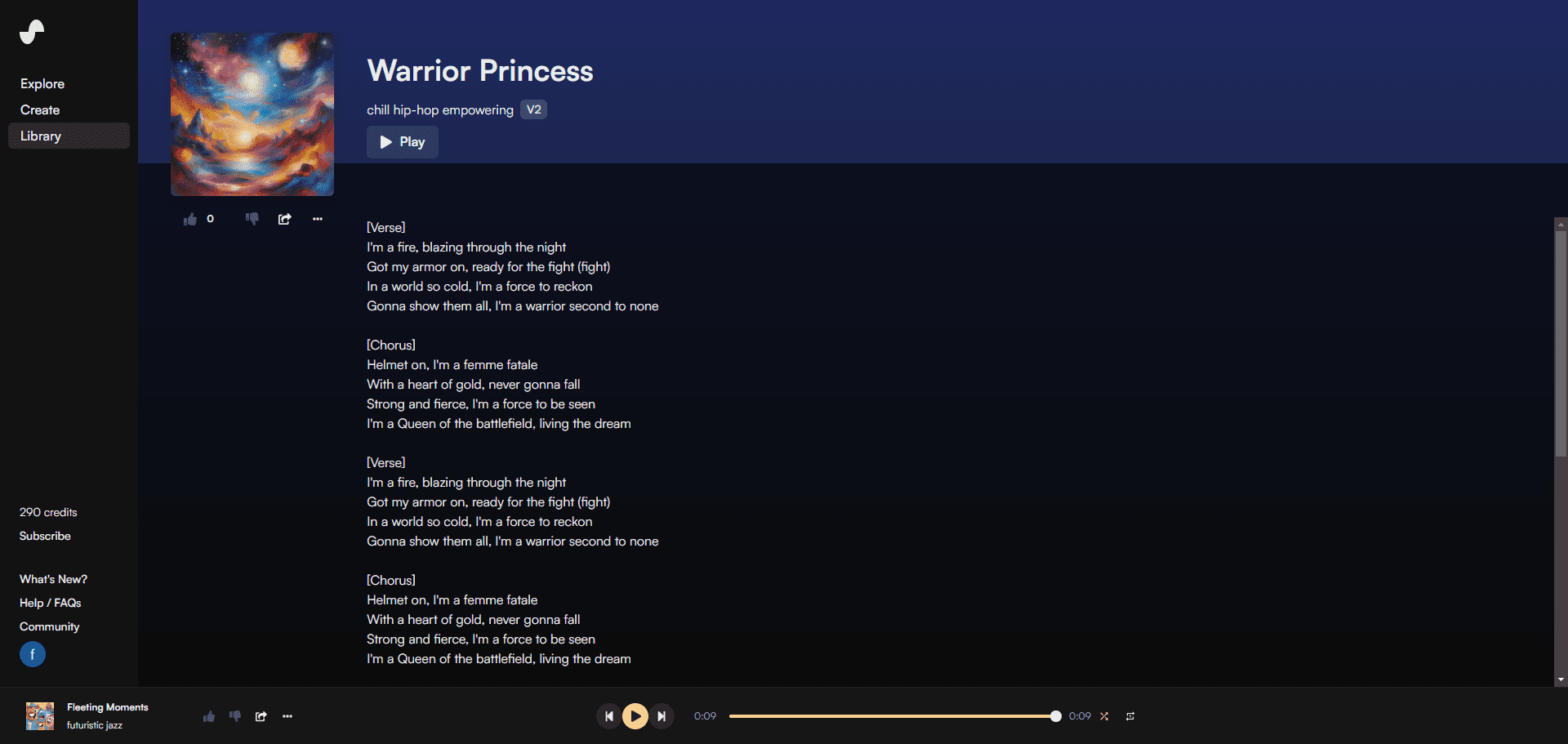Open the Explore page
Viewport: 1568px width, 744px height.
coord(42,83)
